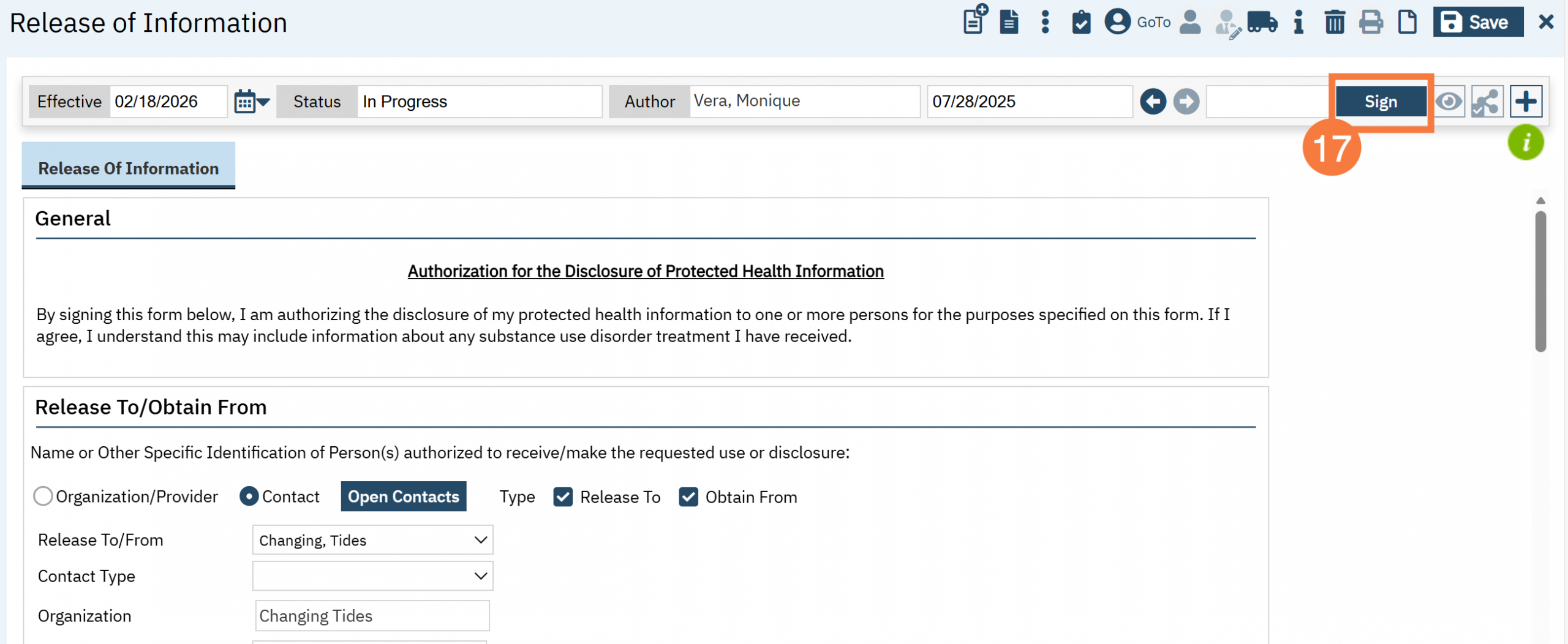Click the trash can delete icon
This screenshot has height=644, width=1568.
click(x=1334, y=23)
